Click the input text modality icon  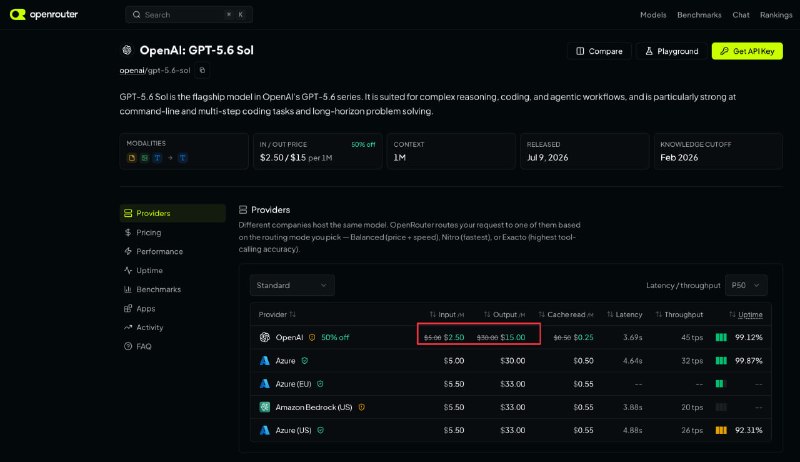(157, 158)
